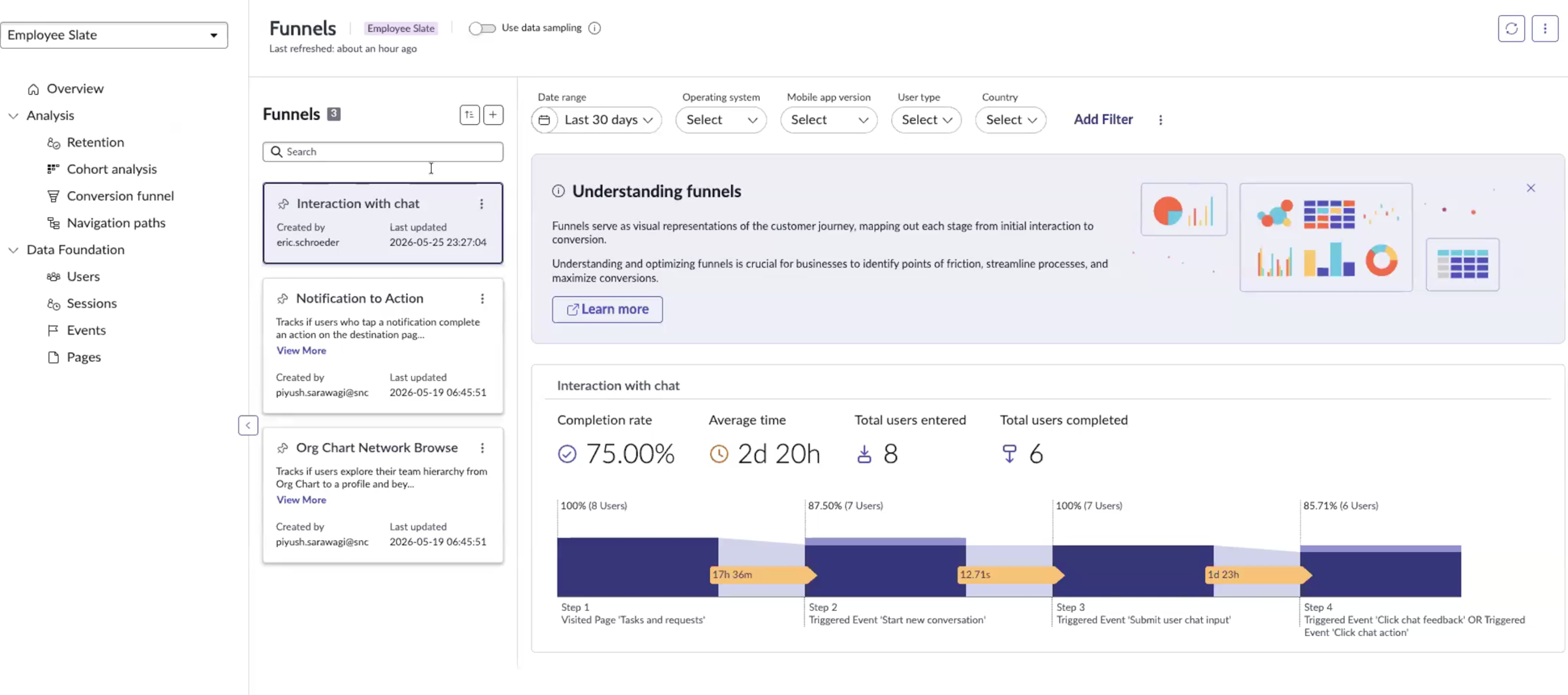Click the Step 3 funnel bar
Viewport: 1568px width, 695px height.
1132,570
